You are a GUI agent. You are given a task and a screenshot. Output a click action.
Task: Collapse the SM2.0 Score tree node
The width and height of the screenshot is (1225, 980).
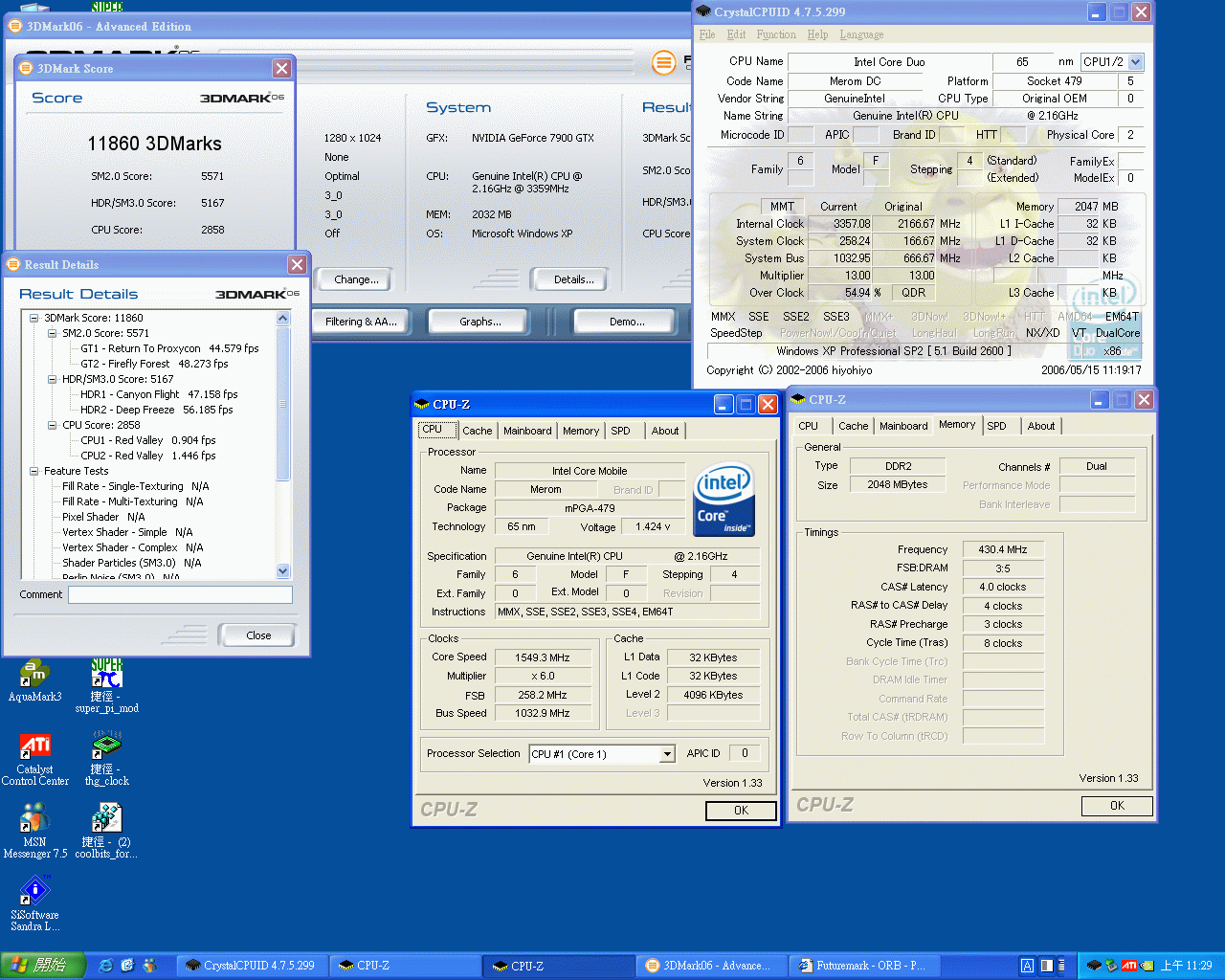point(53,333)
